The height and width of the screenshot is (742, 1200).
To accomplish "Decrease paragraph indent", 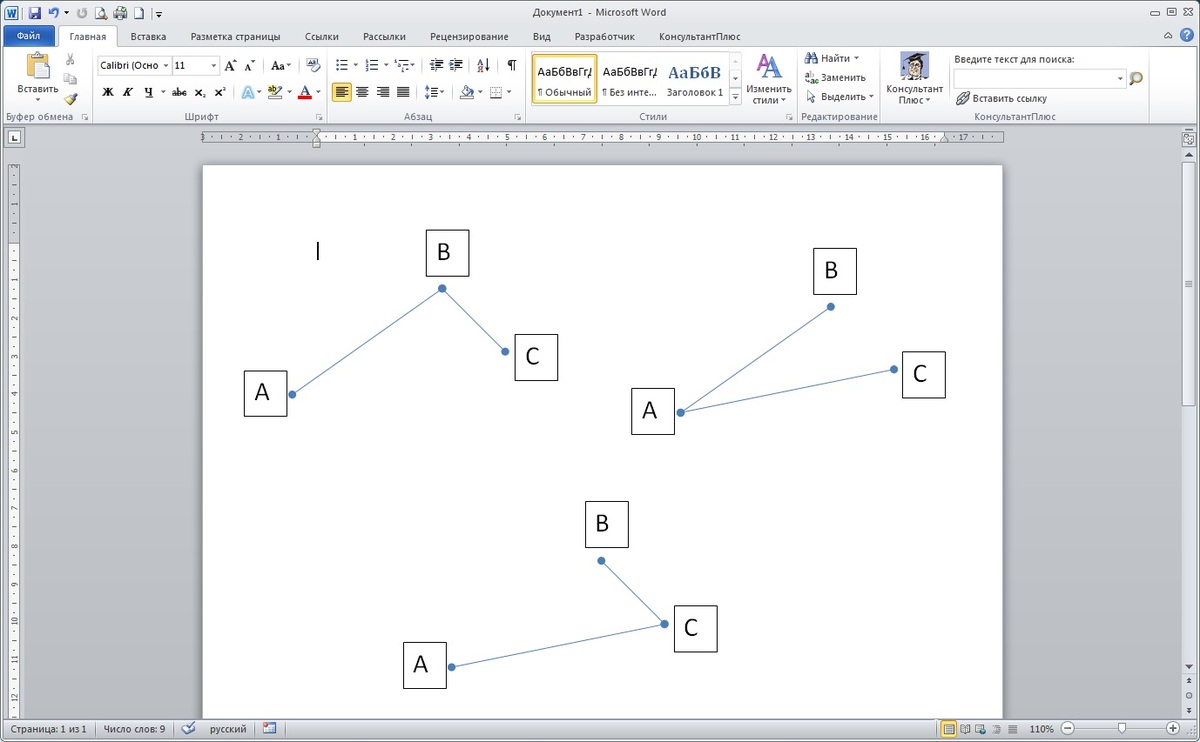I will (x=436, y=65).
